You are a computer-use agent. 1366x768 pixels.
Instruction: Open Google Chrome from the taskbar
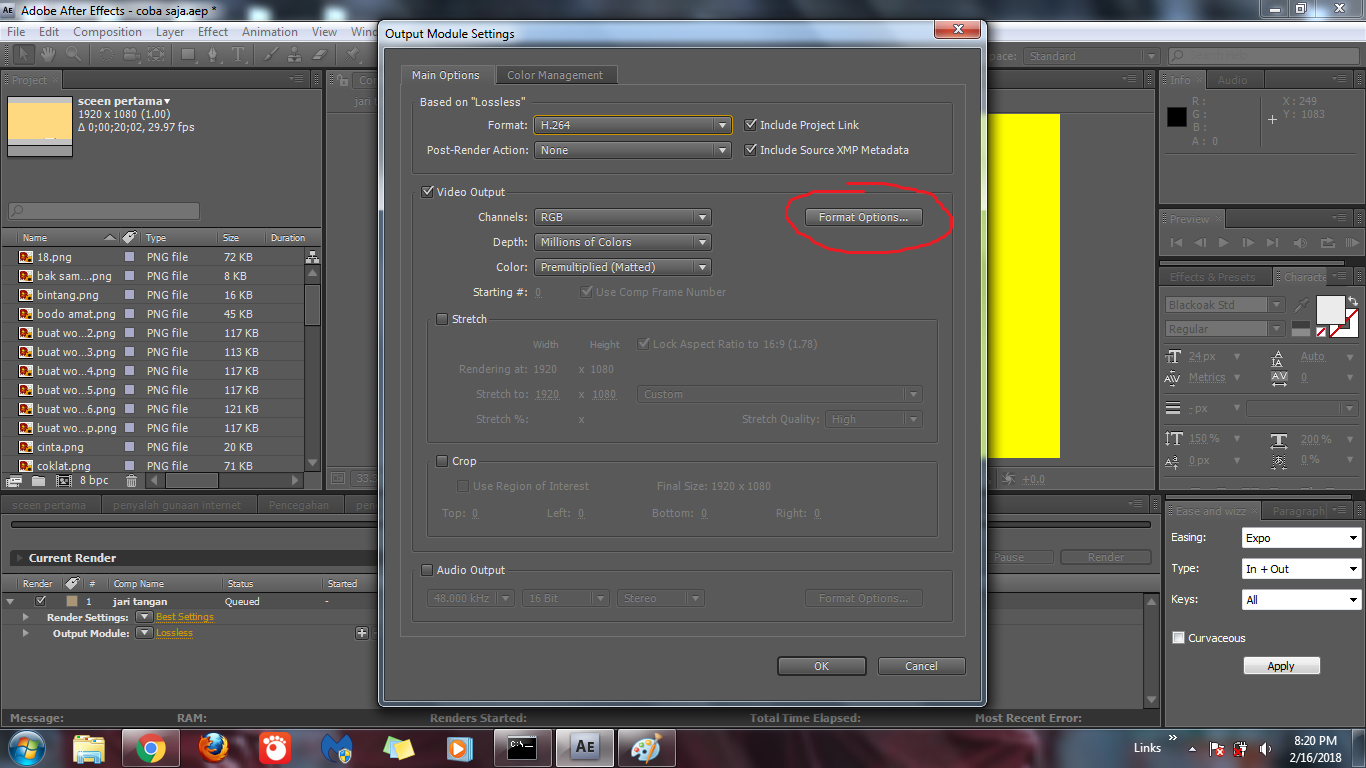tap(151, 747)
